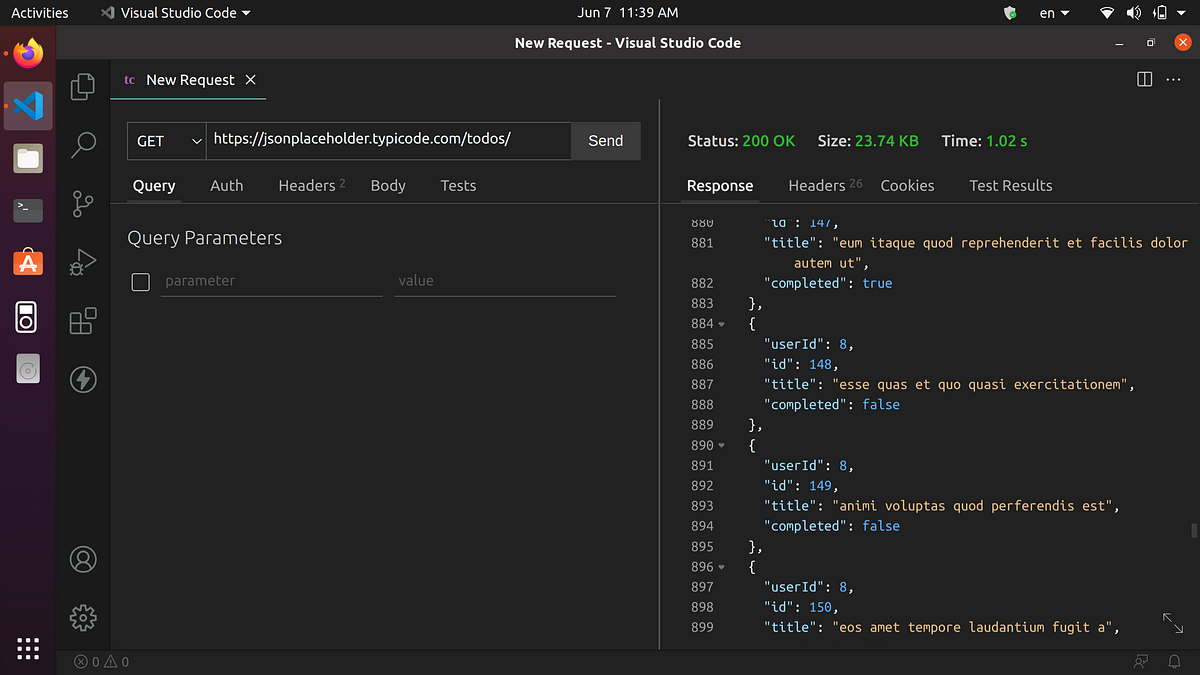
Task: Click the response vertical scrollbar thumb
Action: [1192, 531]
